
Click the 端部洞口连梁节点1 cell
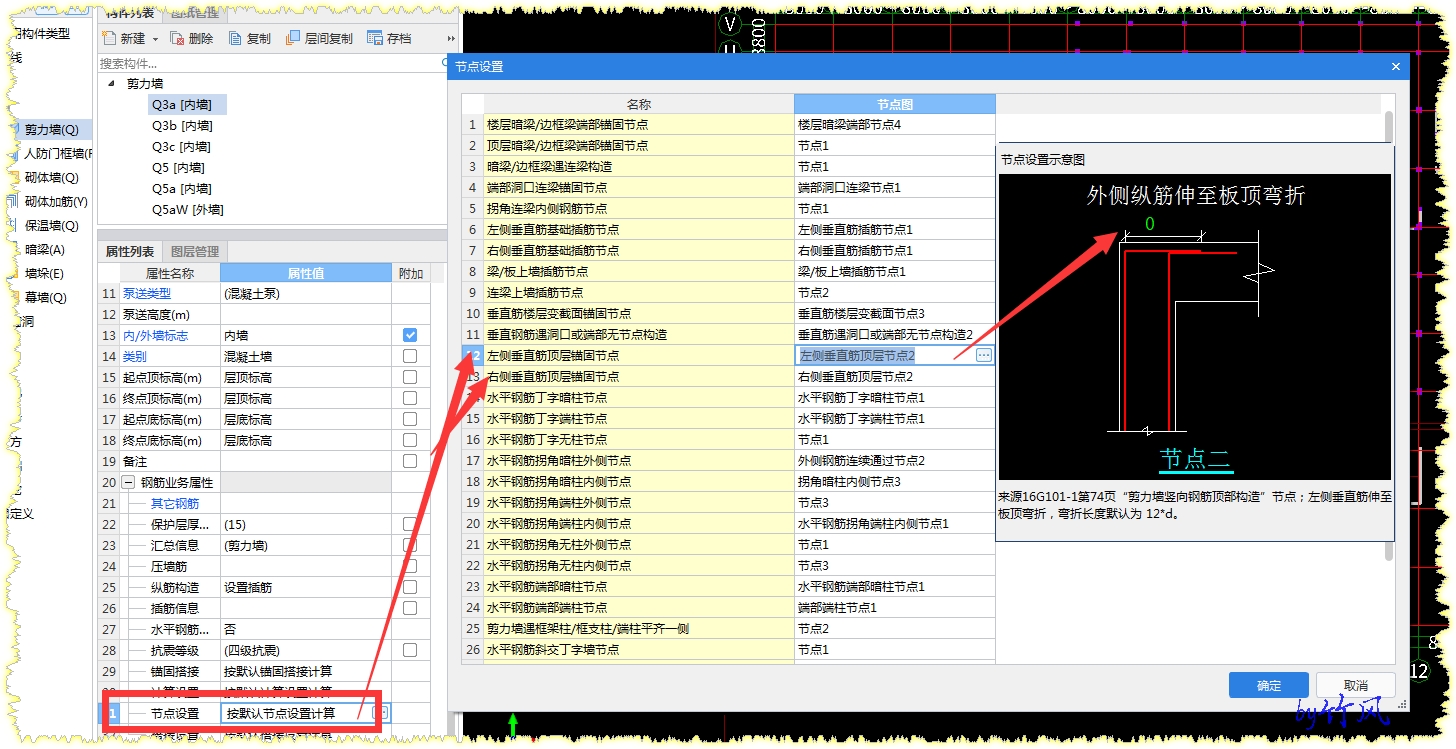[895, 188]
